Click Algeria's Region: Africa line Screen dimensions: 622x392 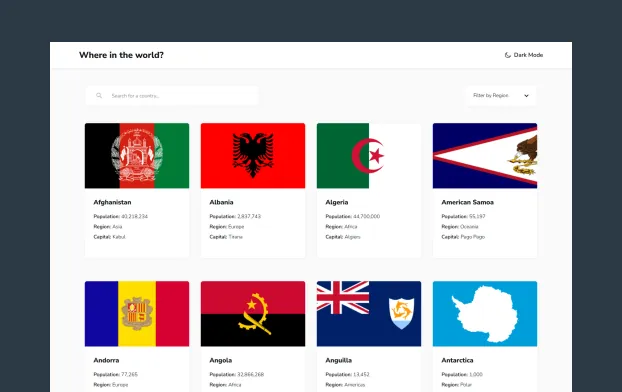pyautogui.click(x=342, y=227)
